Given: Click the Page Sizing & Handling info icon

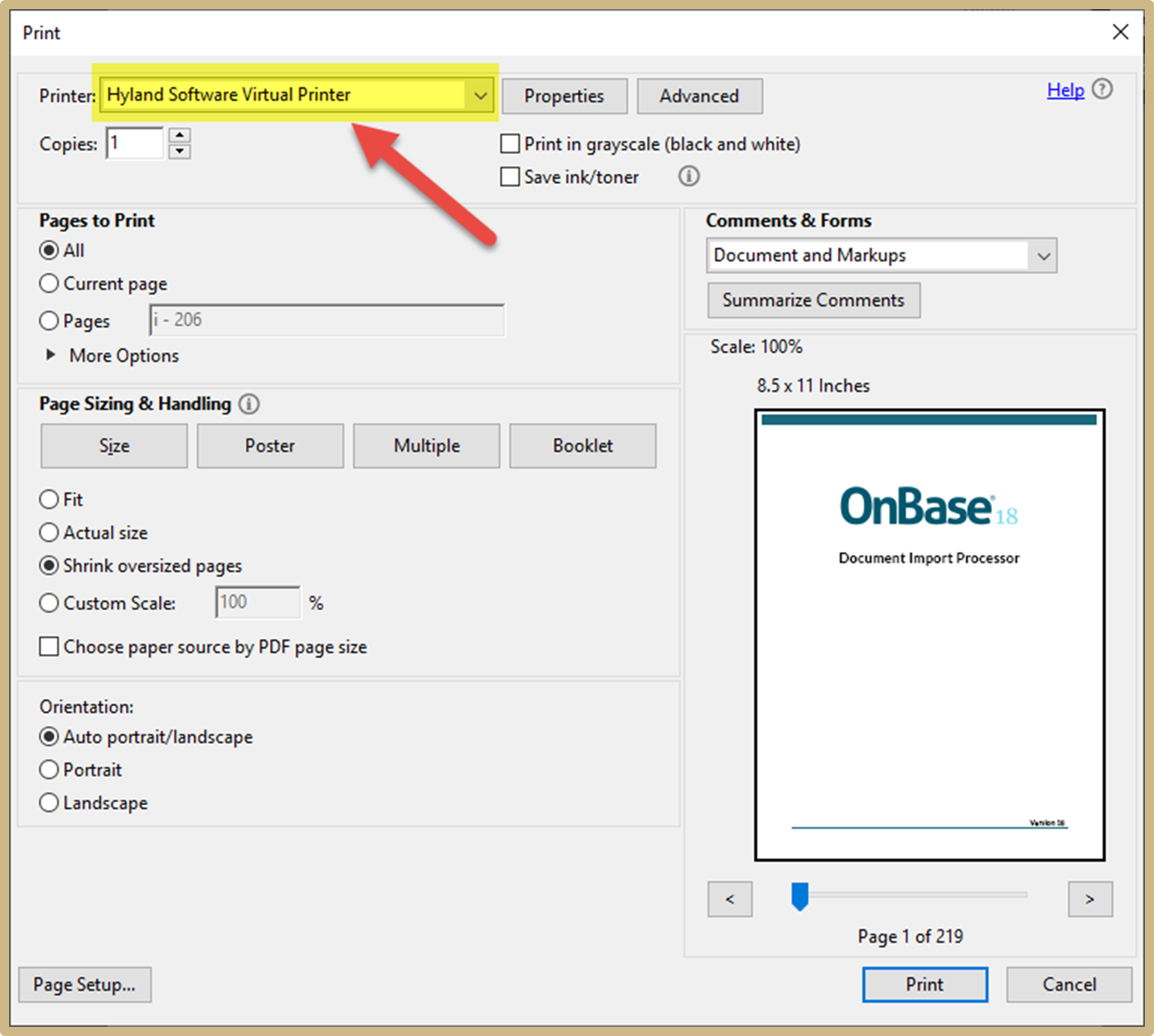Looking at the screenshot, I should (249, 404).
